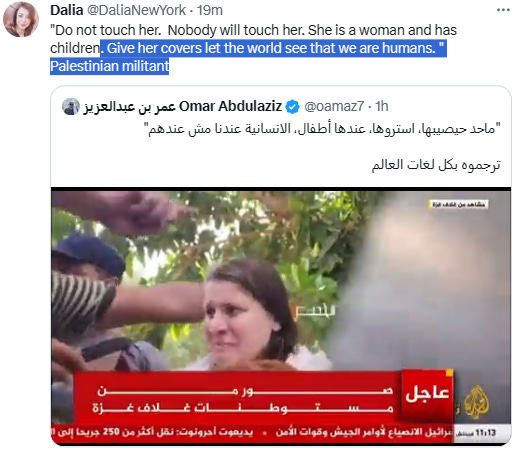Image resolution: width=517 pixels, height=456 pixels.
Task: Click Omar Abdulaziz's small profile avatar
Action: 71,106
